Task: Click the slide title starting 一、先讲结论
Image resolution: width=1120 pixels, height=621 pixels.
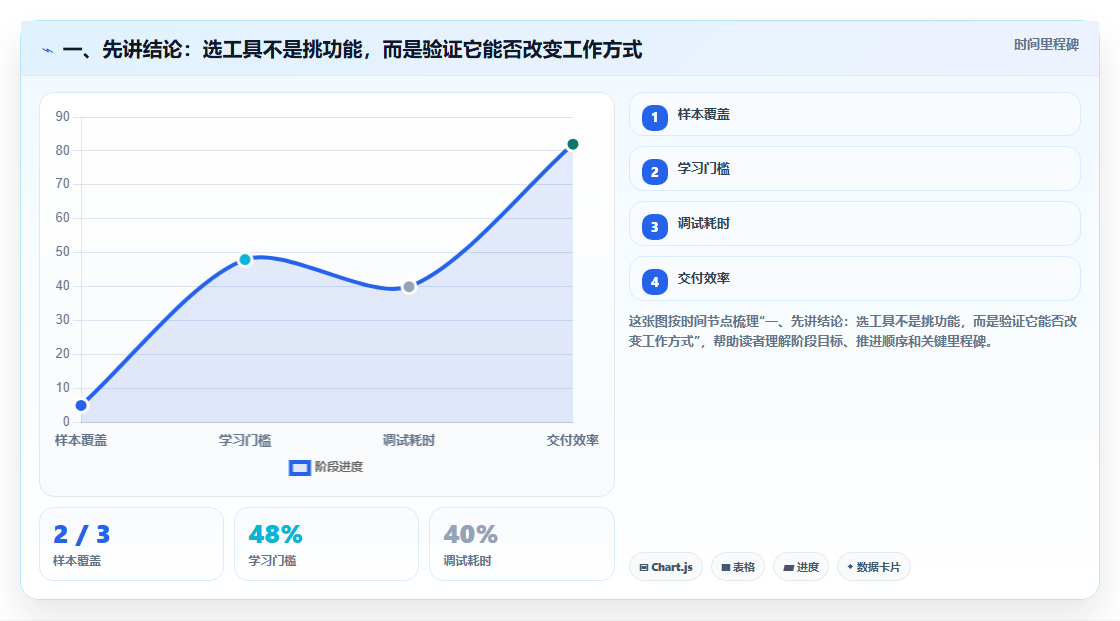Action: pos(352,50)
